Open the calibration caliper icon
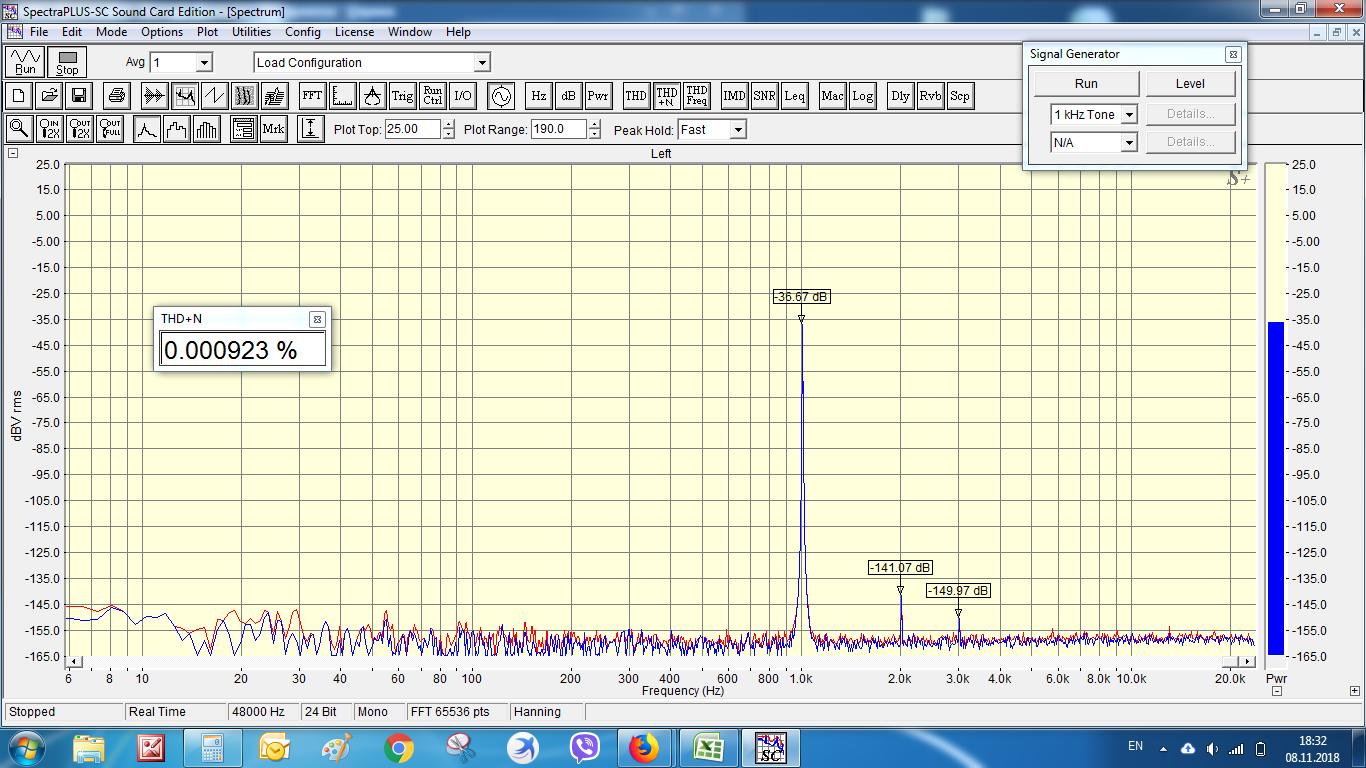Screen dimensions: 1366x768 [372, 96]
